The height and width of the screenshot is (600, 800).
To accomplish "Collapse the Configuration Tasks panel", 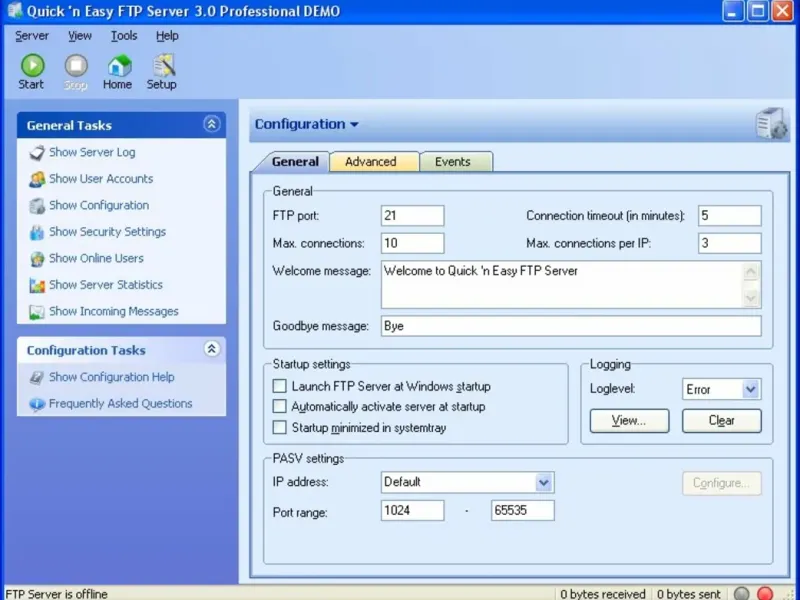I will [x=212, y=348].
